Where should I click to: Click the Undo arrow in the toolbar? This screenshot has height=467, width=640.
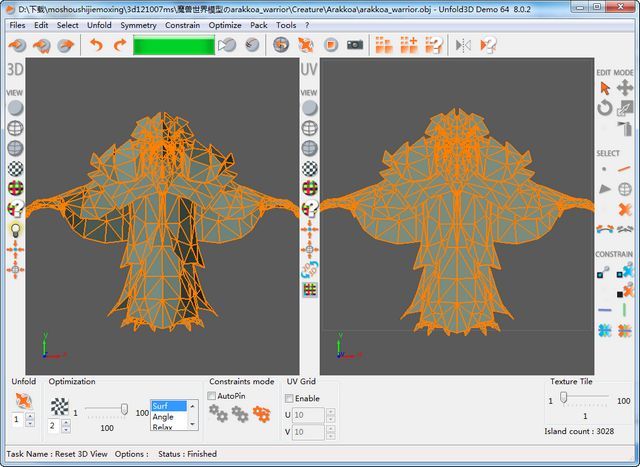(96, 45)
